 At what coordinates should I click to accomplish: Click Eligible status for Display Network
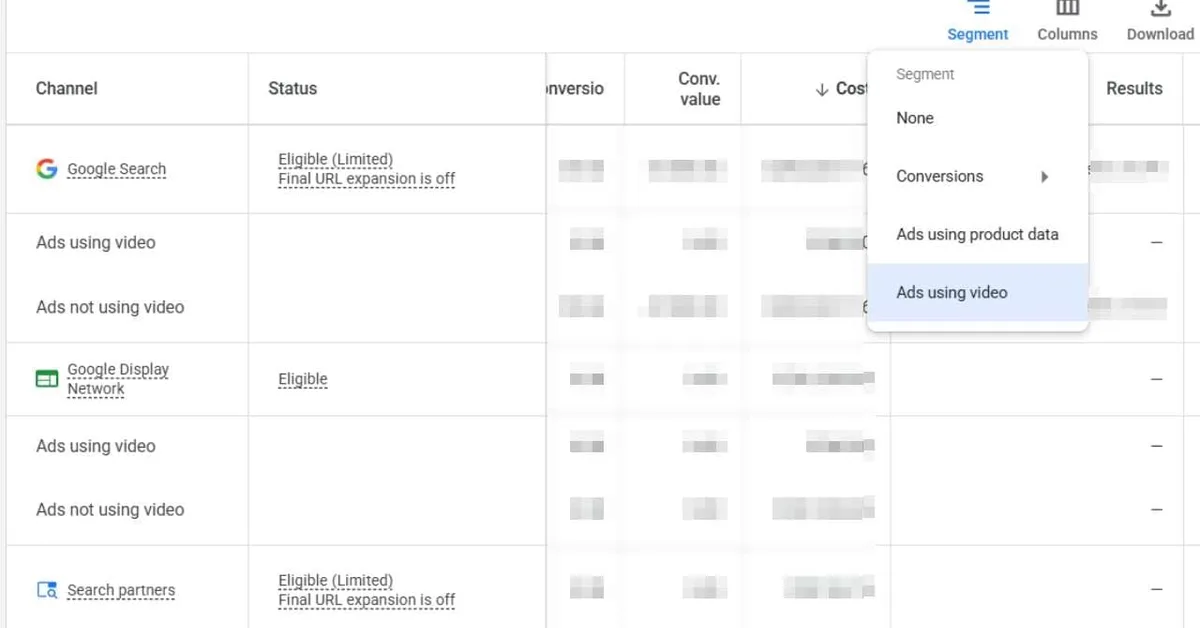coord(303,379)
